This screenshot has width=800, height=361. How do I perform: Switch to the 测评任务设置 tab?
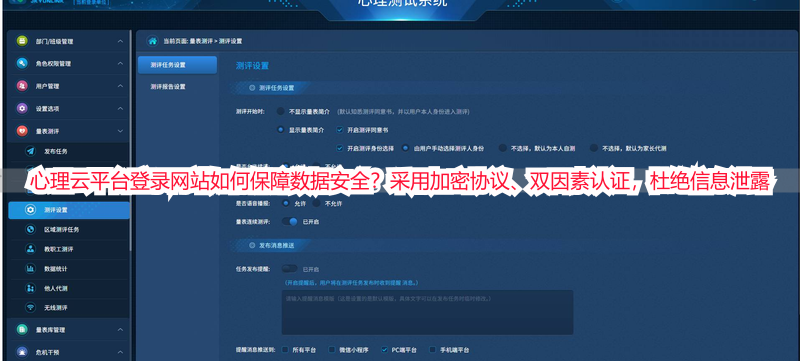click(177, 65)
